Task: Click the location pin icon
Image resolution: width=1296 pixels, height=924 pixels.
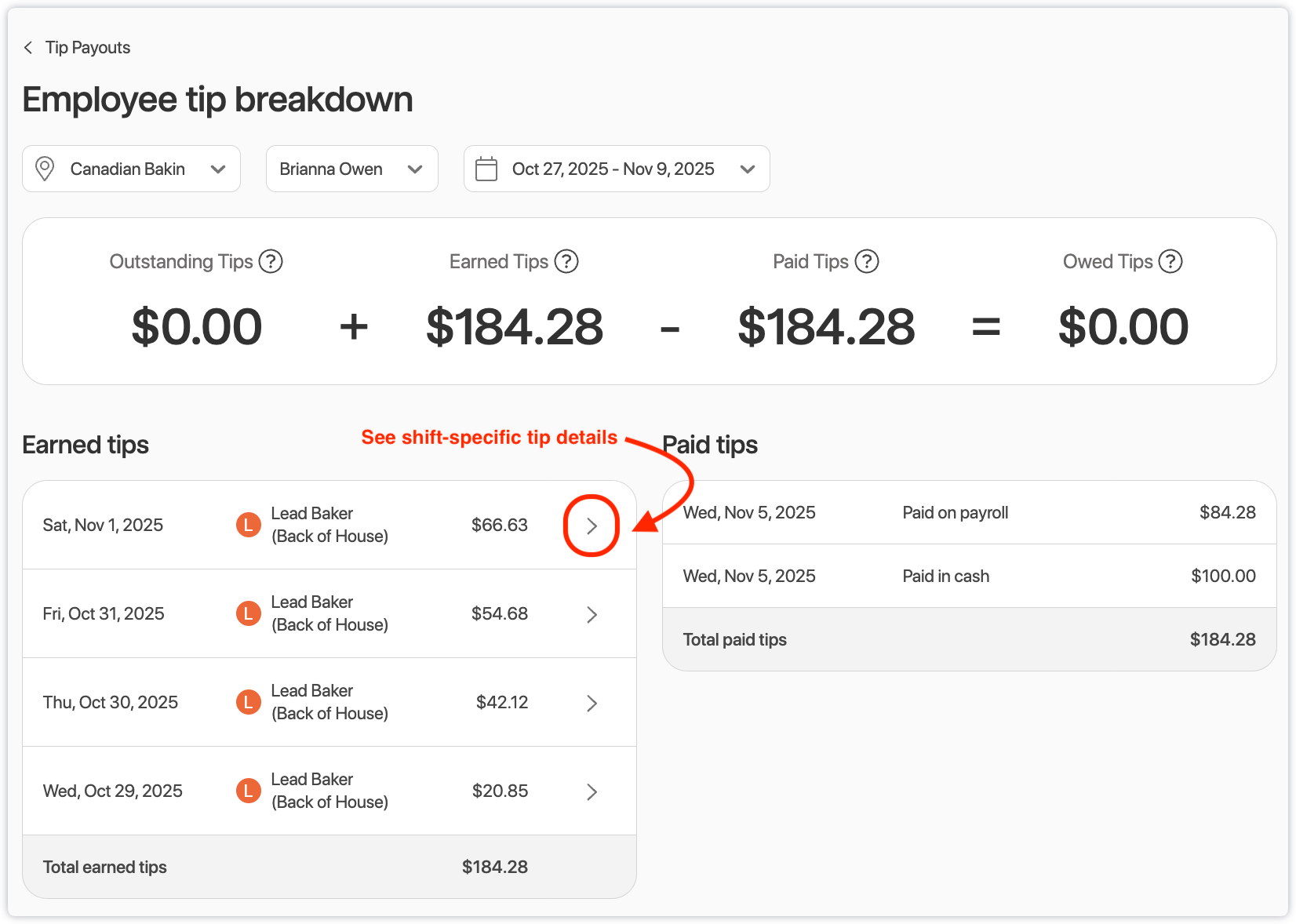Action: tap(46, 169)
